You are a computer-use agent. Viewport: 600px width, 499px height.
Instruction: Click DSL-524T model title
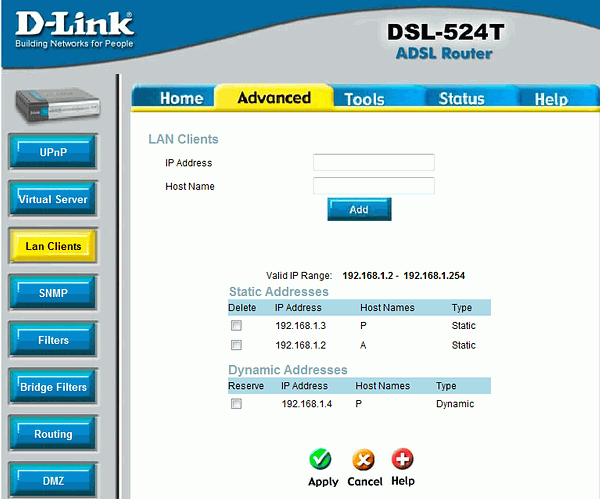tap(445, 32)
